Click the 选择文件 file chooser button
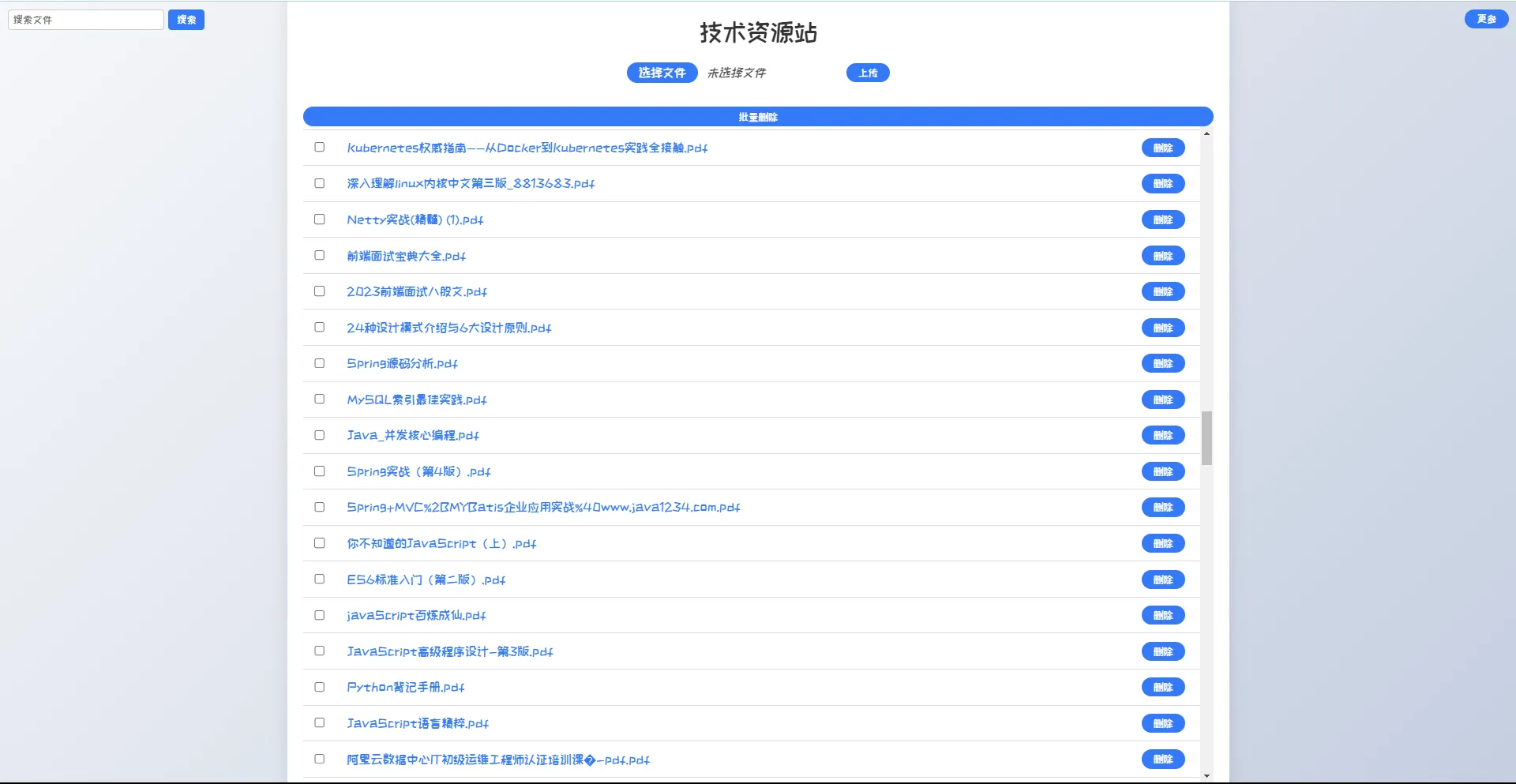 pyautogui.click(x=662, y=73)
